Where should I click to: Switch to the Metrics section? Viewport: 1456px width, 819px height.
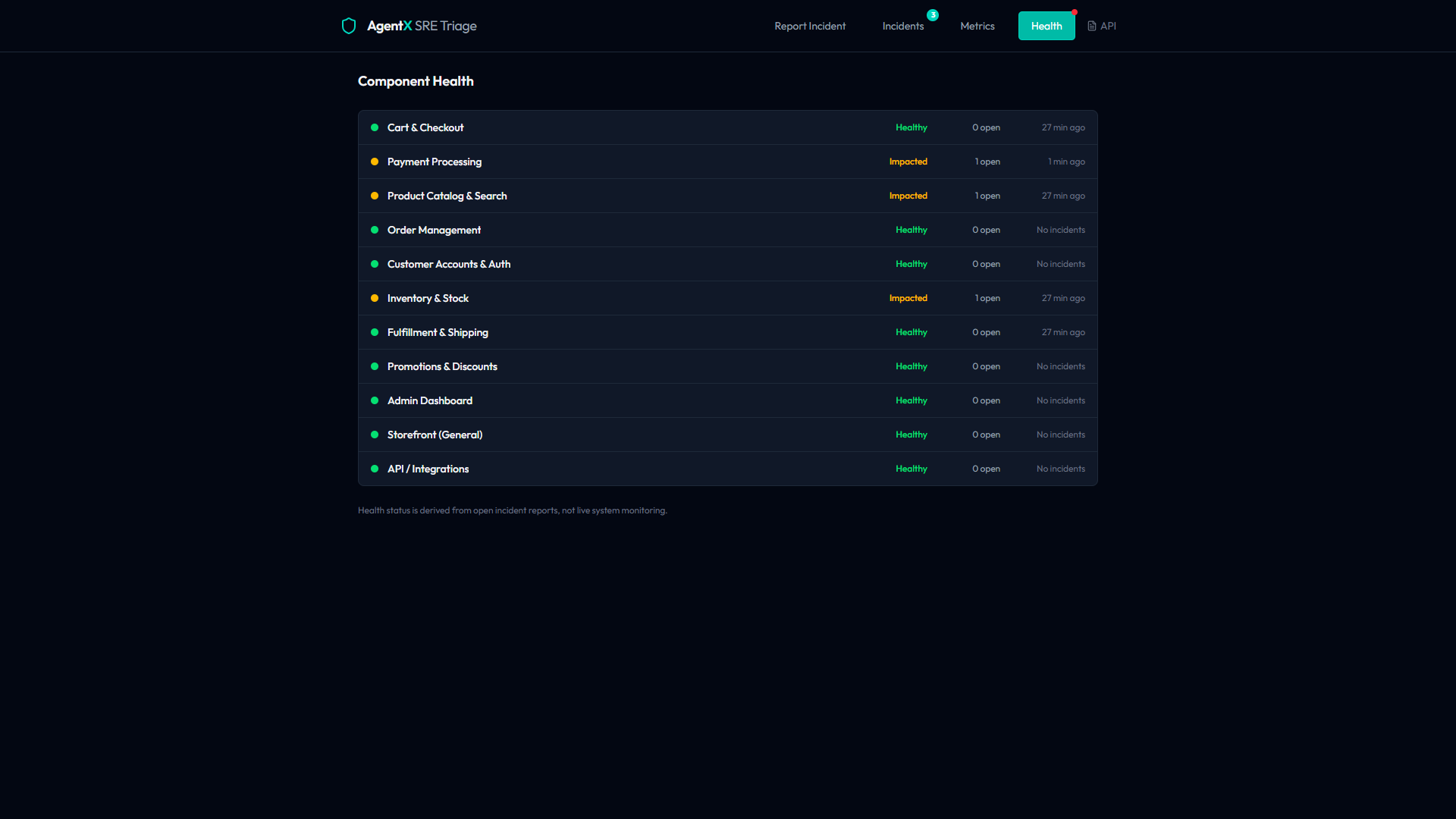point(977,25)
